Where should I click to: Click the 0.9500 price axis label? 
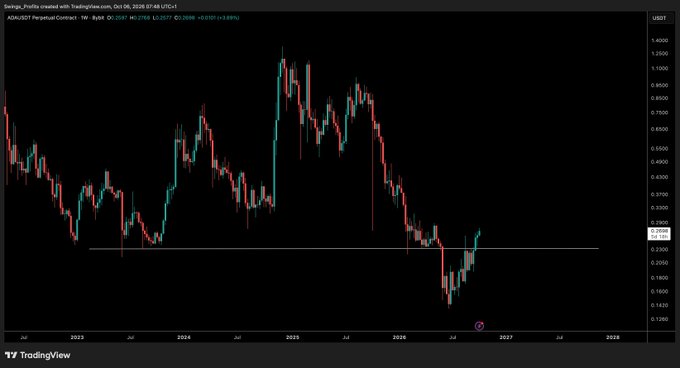(x=660, y=85)
